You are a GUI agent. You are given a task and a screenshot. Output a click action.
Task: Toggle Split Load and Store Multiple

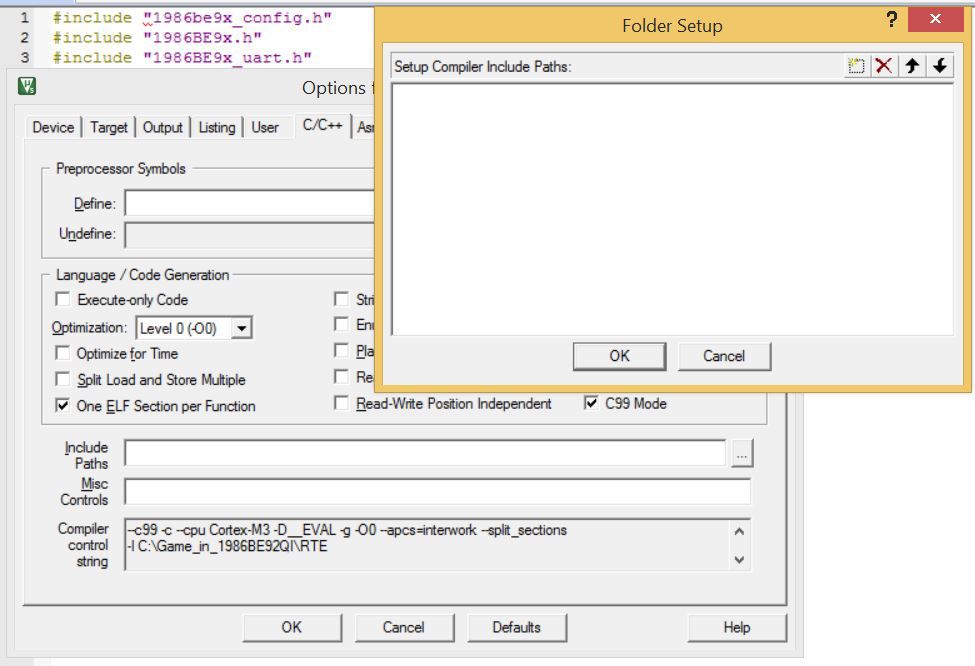pos(63,379)
